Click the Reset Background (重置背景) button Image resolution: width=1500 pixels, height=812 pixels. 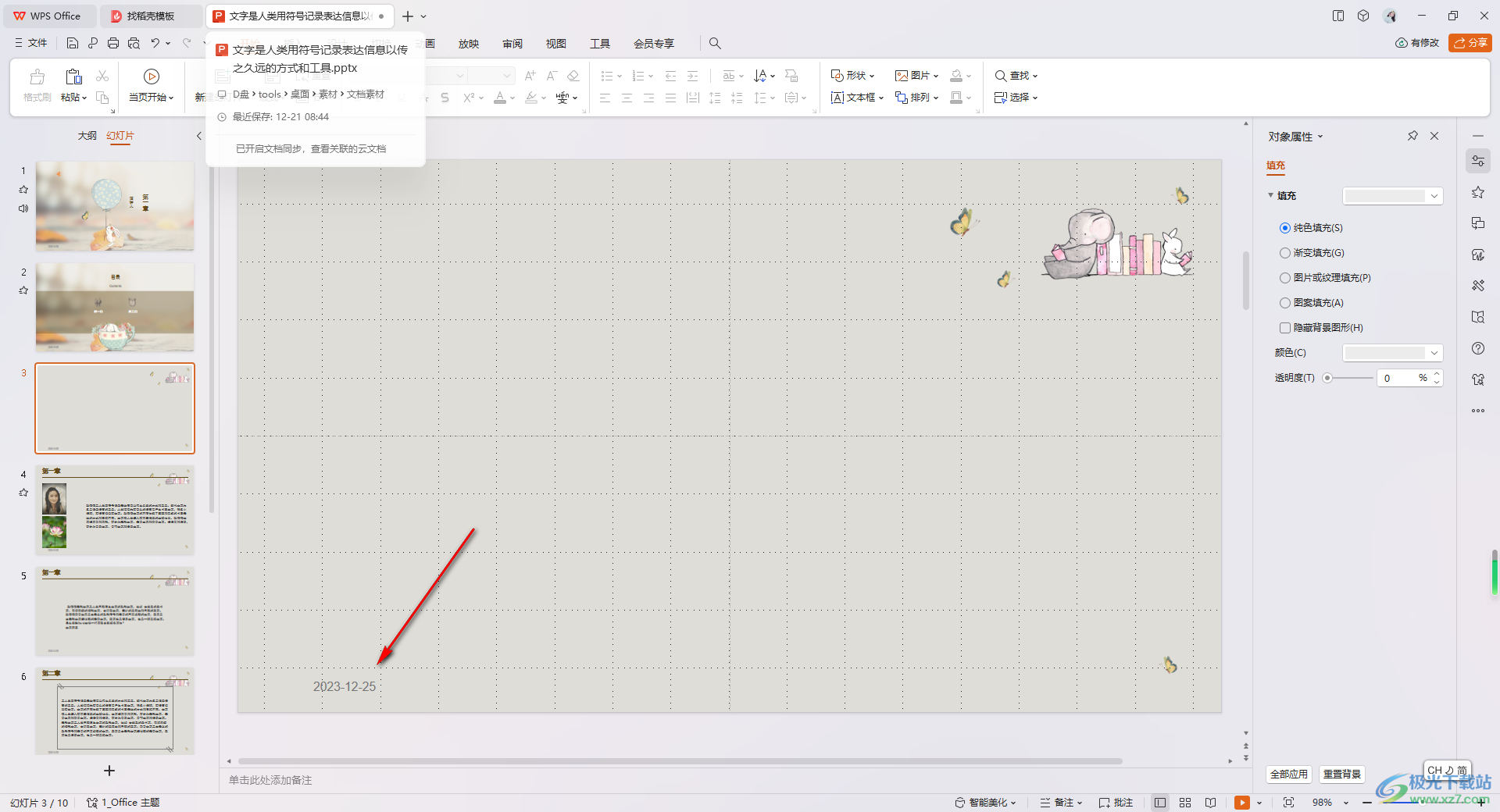(1341, 774)
